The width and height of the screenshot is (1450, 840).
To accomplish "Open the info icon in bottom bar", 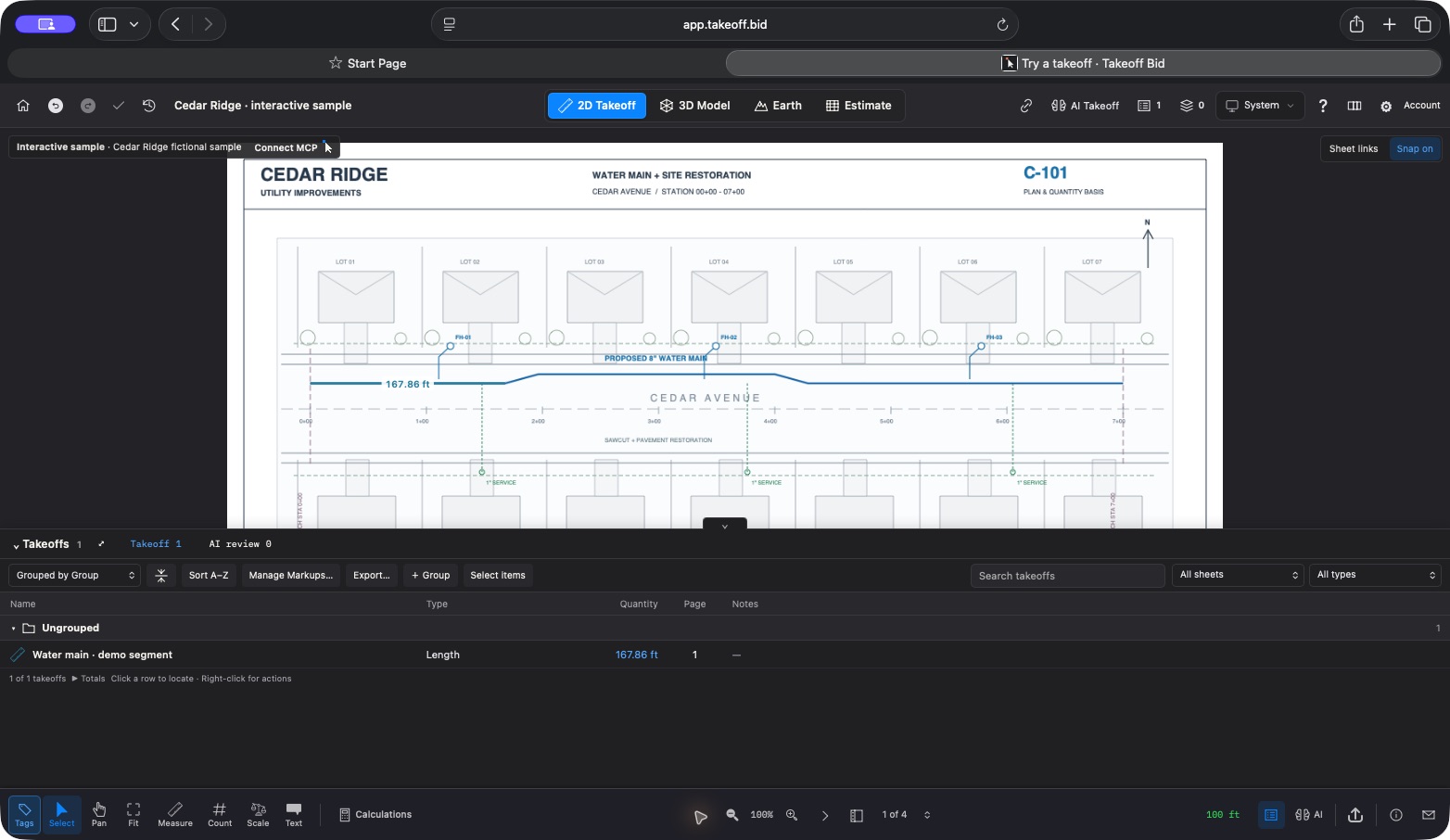I will pyautogui.click(x=1396, y=815).
